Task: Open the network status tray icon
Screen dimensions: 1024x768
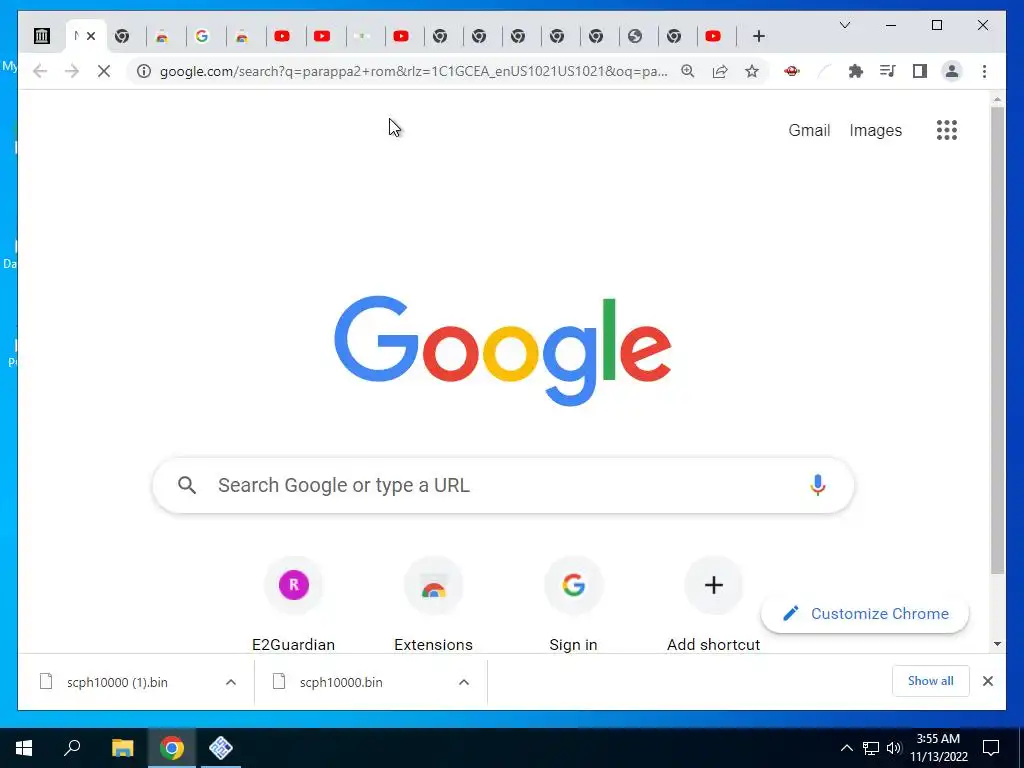Action: point(871,748)
